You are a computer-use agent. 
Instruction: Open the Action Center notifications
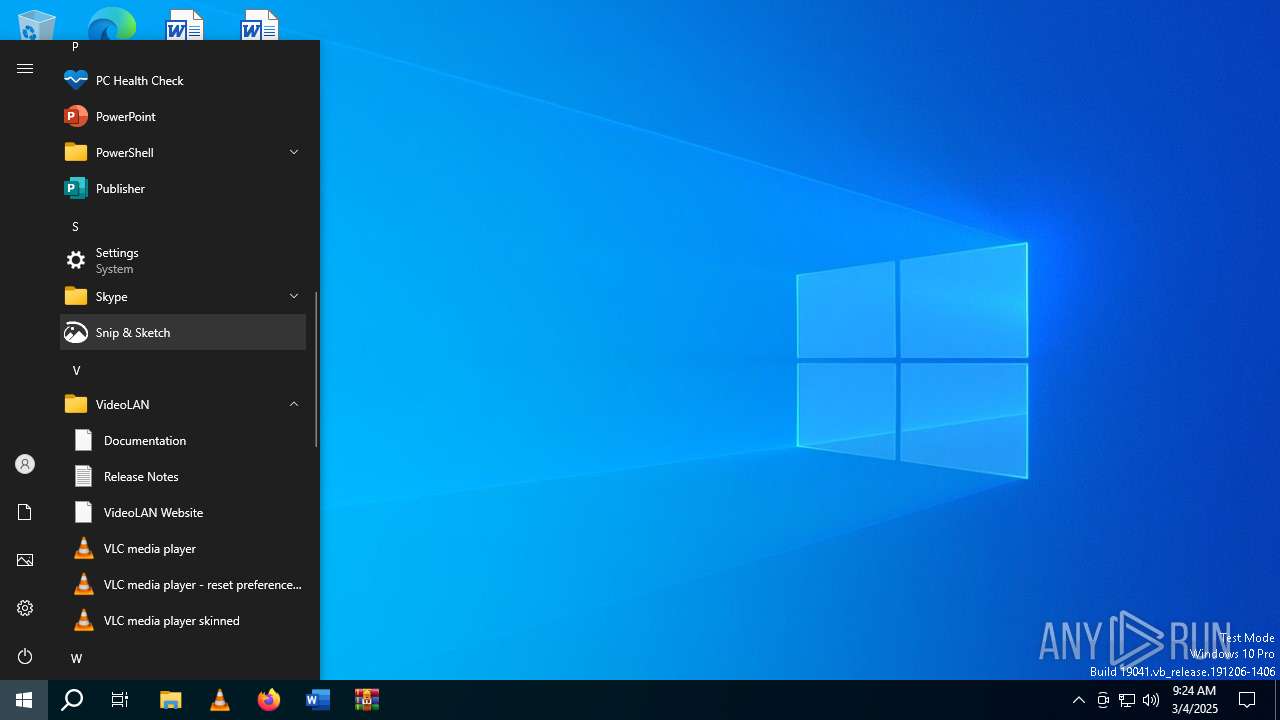pos(1247,700)
